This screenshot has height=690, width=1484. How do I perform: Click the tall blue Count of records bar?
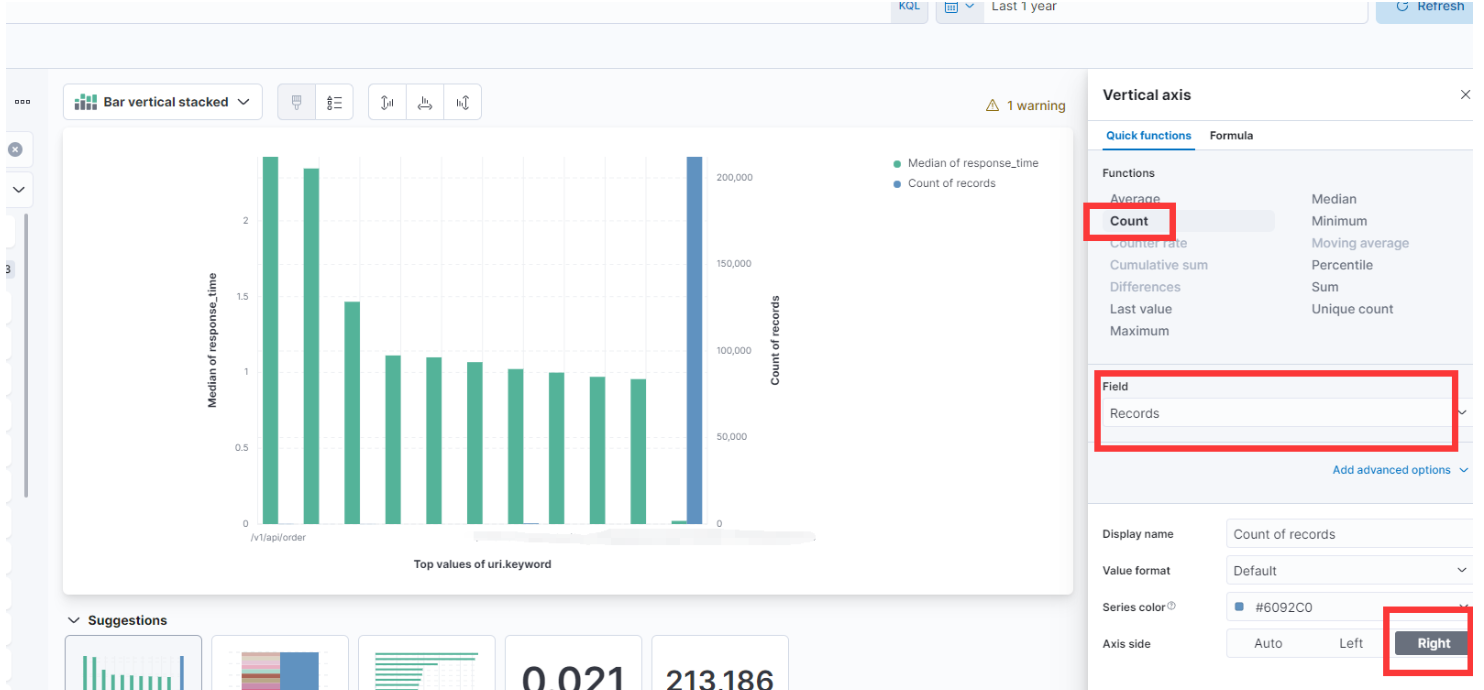[x=694, y=340]
